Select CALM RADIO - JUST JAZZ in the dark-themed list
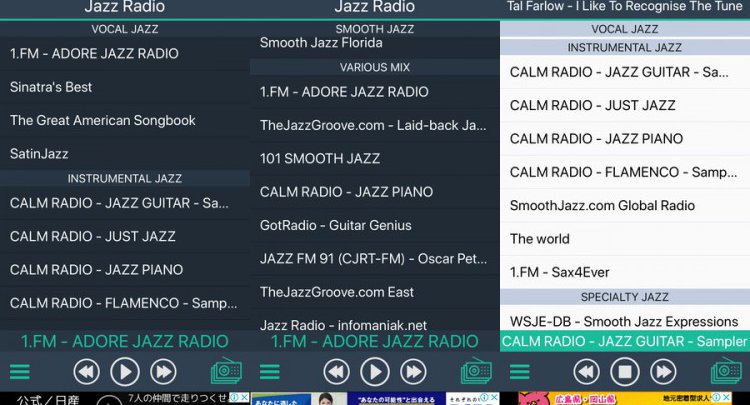The image size is (750, 405). click(x=125, y=237)
